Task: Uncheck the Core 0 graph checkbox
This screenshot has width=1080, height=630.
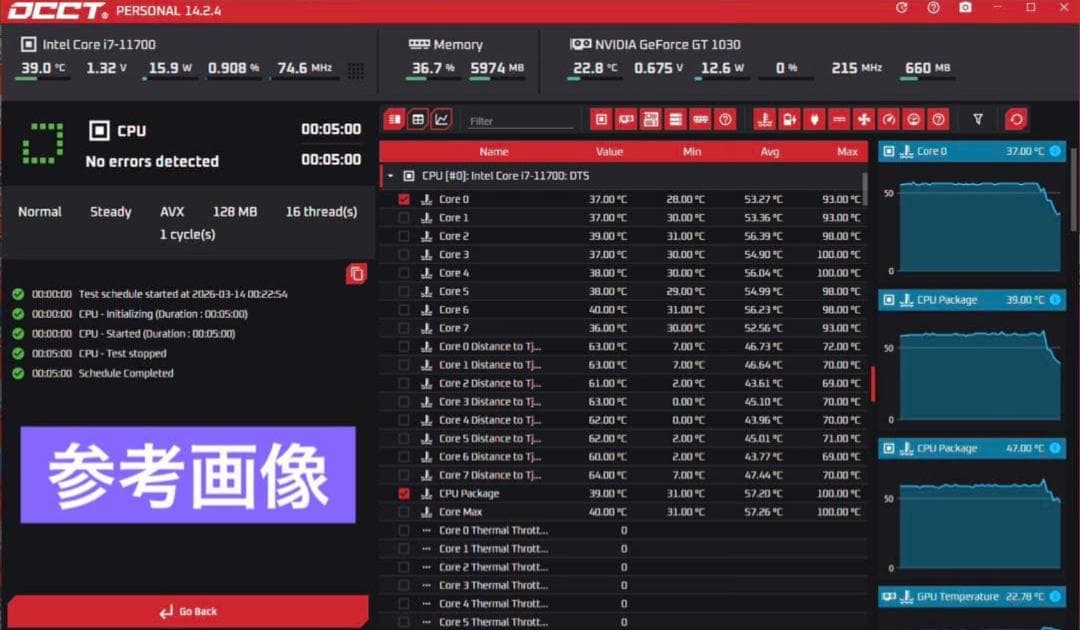Action: tap(404, 199)
